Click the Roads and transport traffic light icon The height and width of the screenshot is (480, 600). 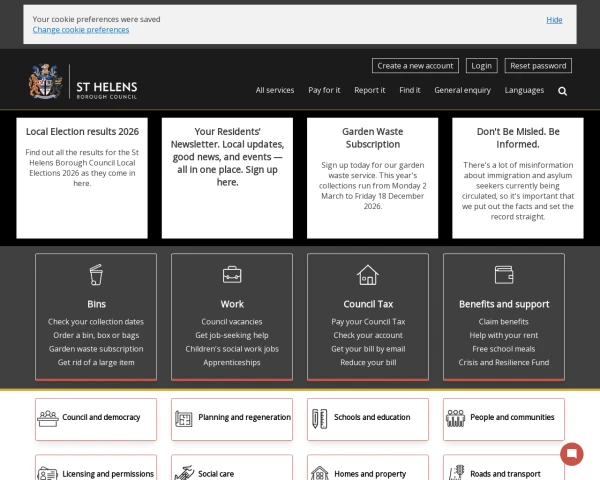(456, 473)
